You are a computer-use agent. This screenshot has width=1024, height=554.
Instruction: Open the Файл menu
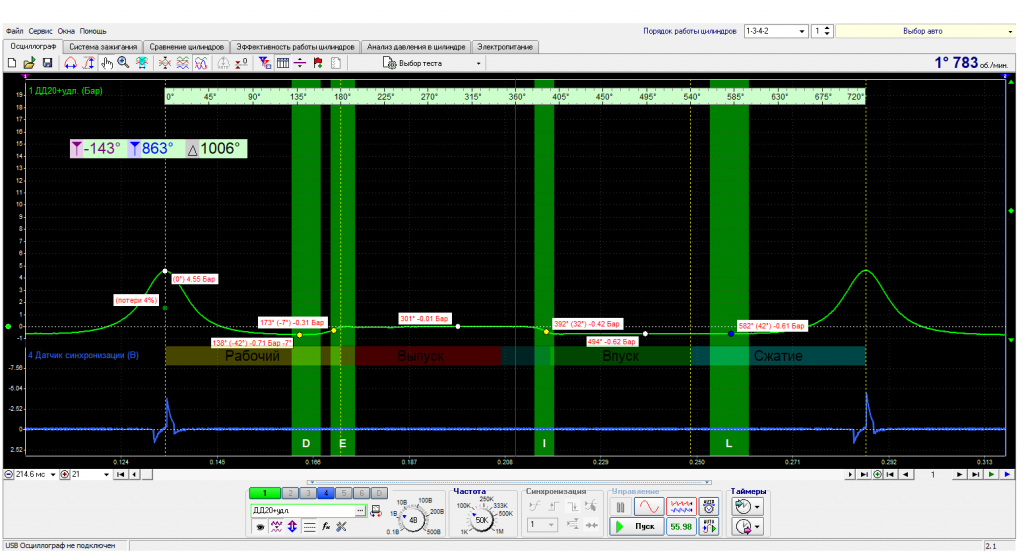[x=14, y=31]
